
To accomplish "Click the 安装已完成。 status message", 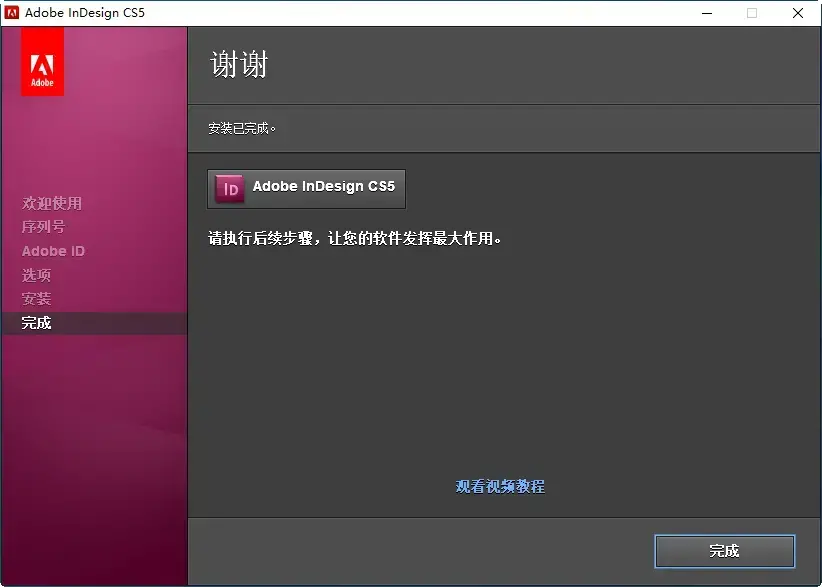I will tap(242, 128).
